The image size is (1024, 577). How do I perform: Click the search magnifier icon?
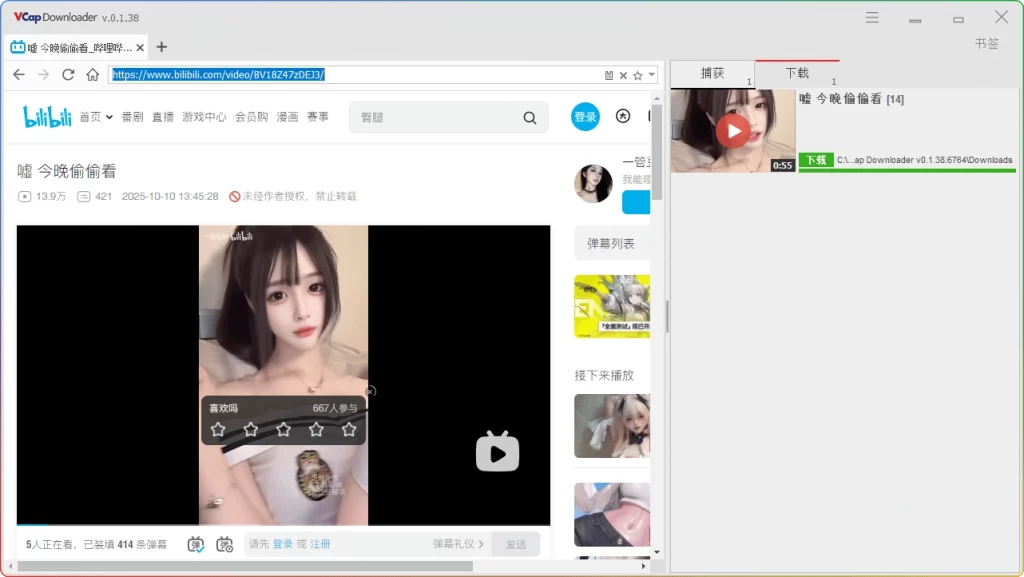coord(529,117)
